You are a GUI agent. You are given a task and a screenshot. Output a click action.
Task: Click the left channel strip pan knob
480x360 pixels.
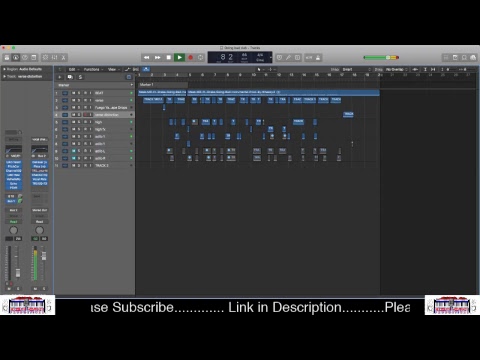13,230
